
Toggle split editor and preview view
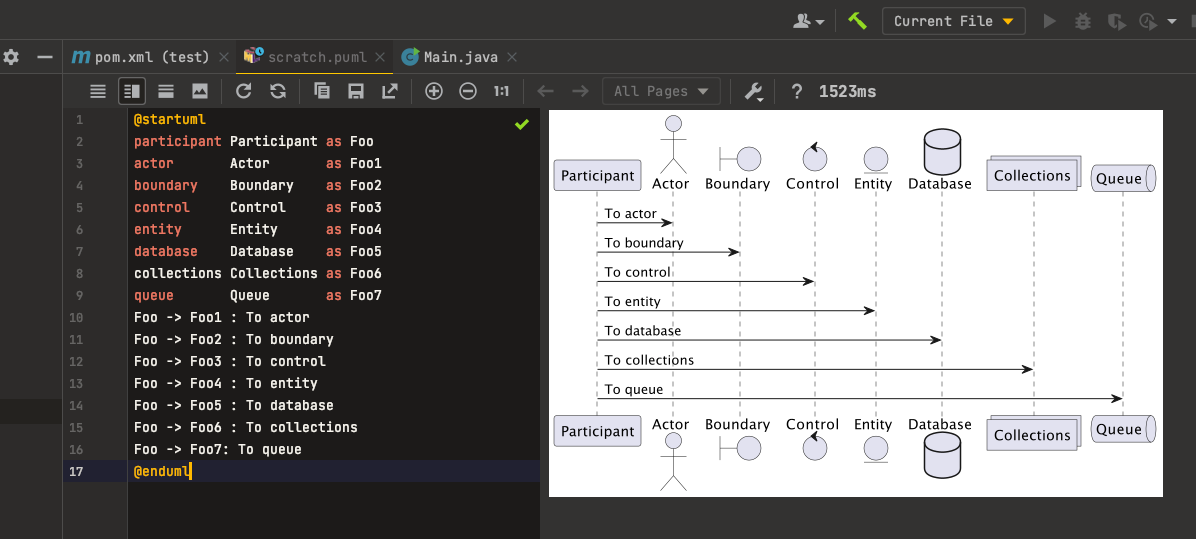point(132,91)
